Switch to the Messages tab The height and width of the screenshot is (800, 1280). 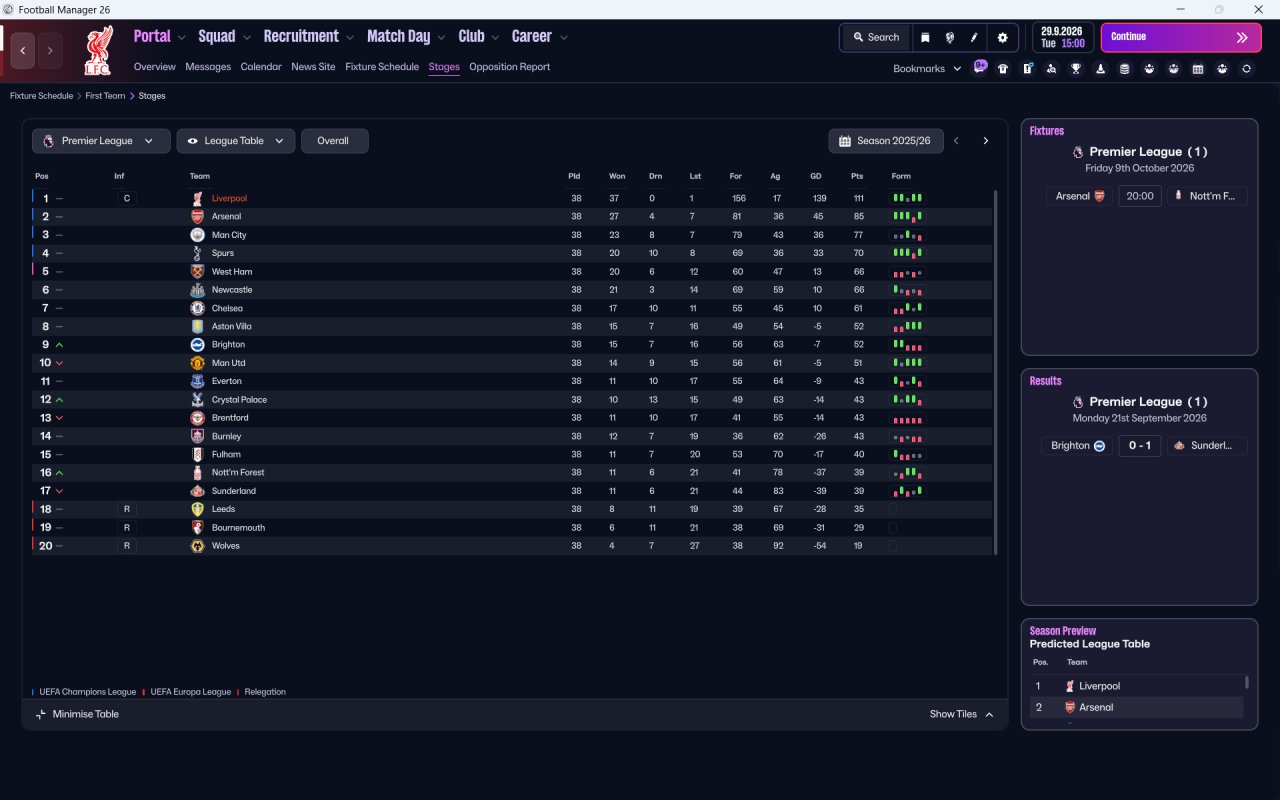(x=208, y=67)
